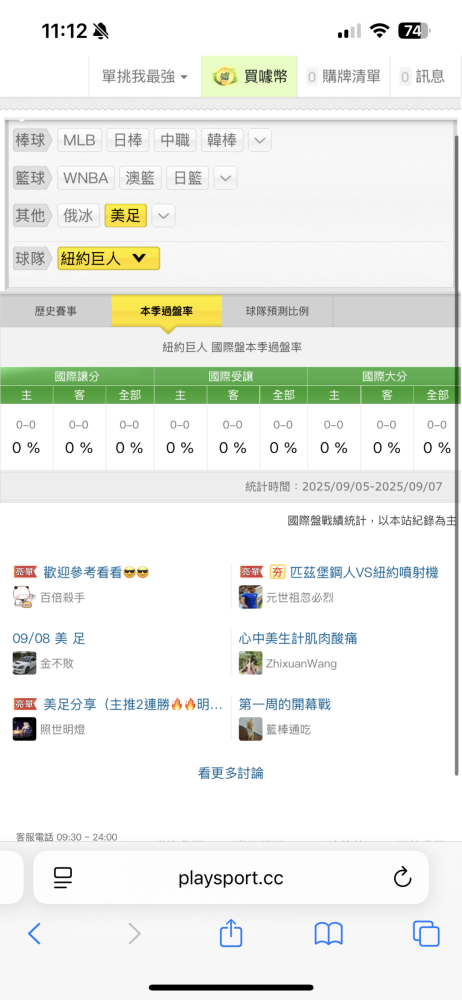This screenshot has width=462, height=1000.
Task: Tap 亮單 badge beside 歡迎參考看看
Action: tap(26, 572)
